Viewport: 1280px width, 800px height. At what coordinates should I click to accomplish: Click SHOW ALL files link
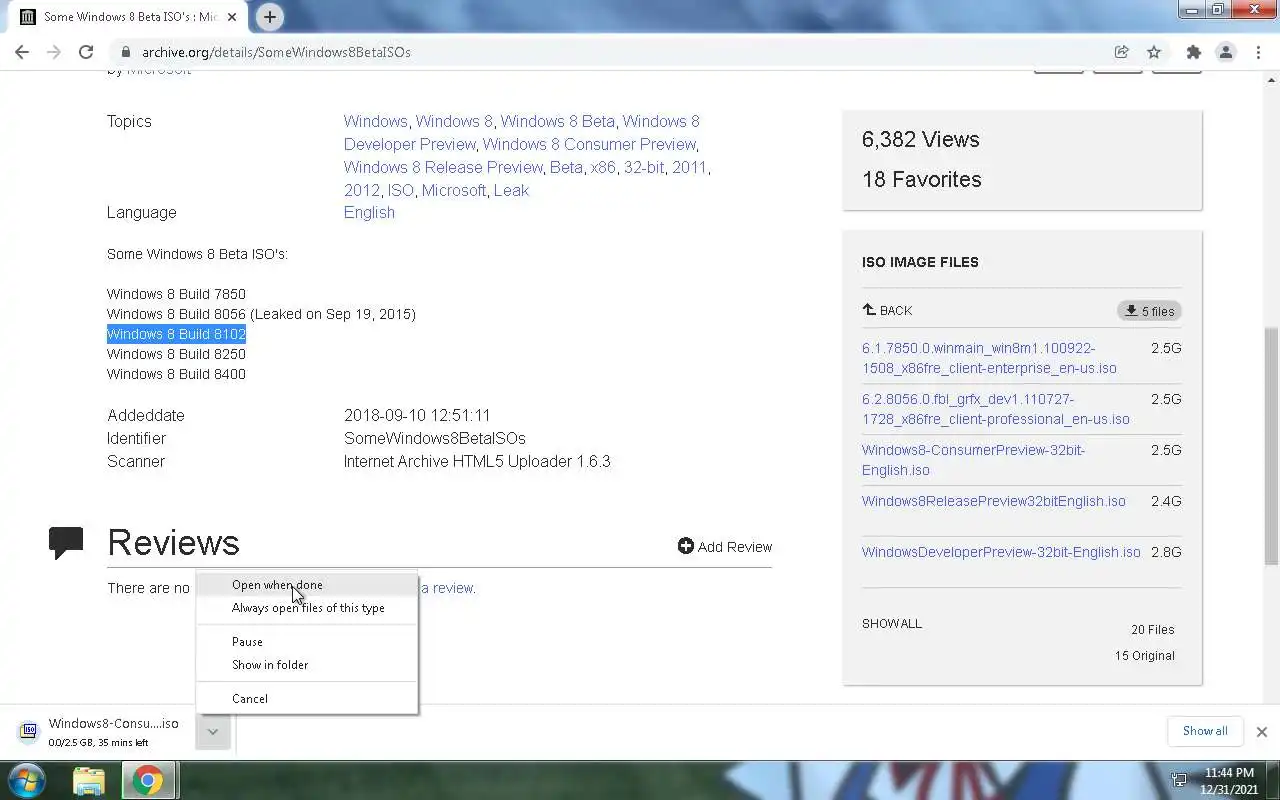pyautogui.click(x=892, y=623)
